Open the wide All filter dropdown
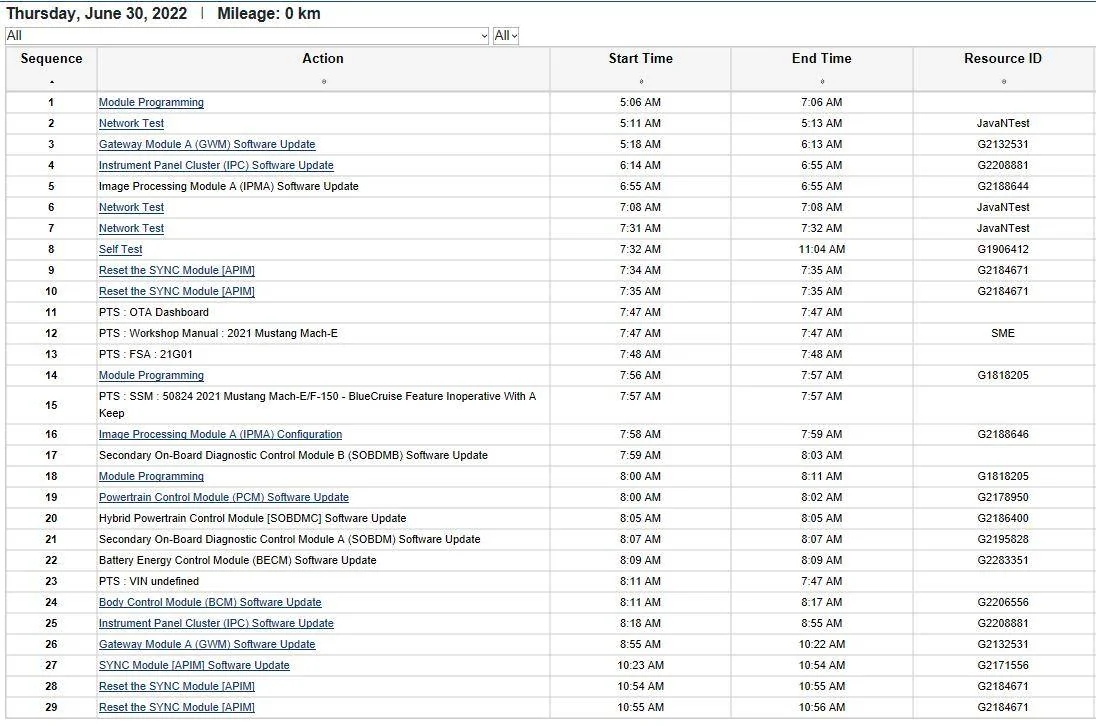Image resolution: width=1096 pixels, height=726 pixels. 247,36
